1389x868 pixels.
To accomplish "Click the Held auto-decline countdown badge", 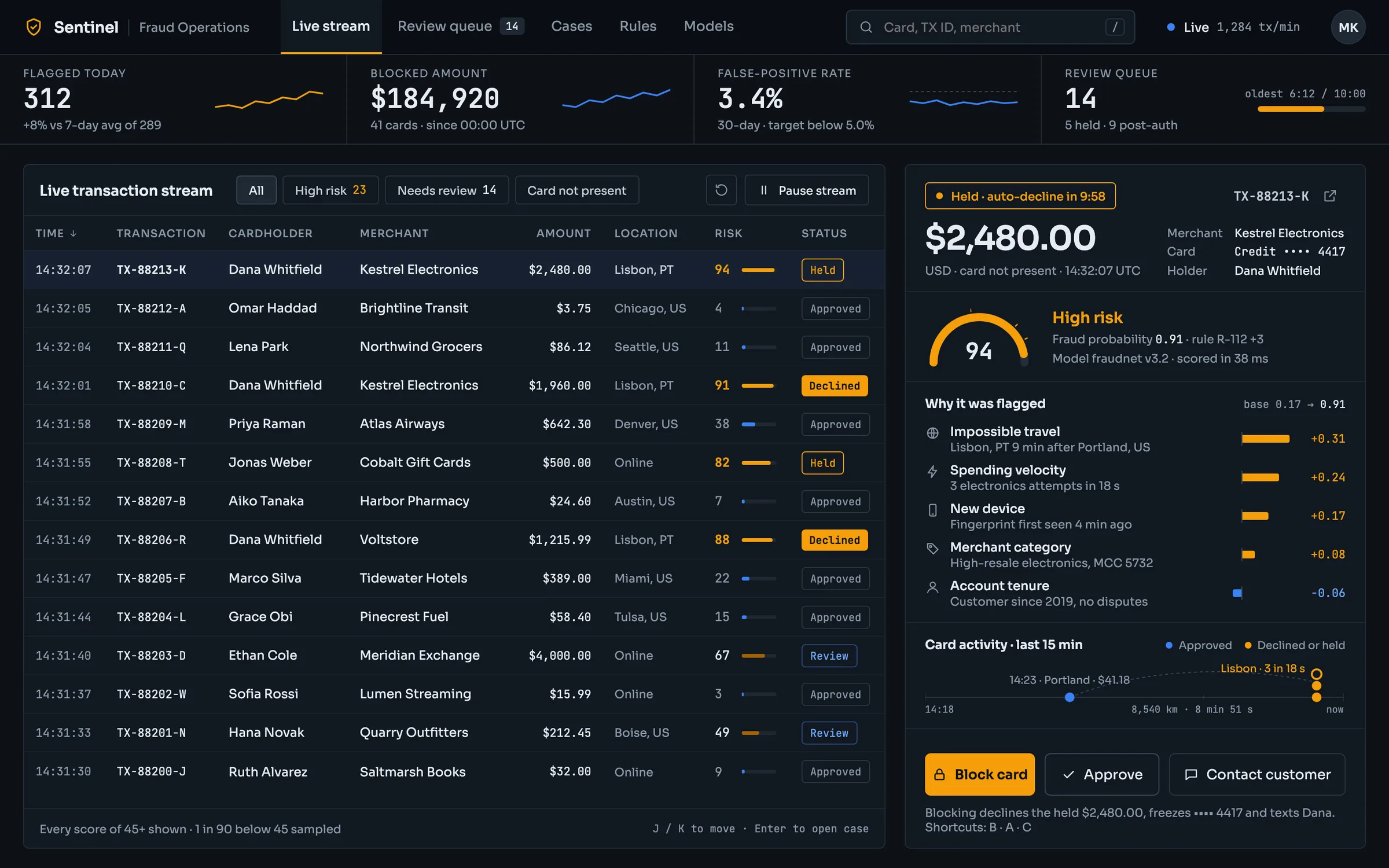I will pyautogui.click(x=1020, y=196).
